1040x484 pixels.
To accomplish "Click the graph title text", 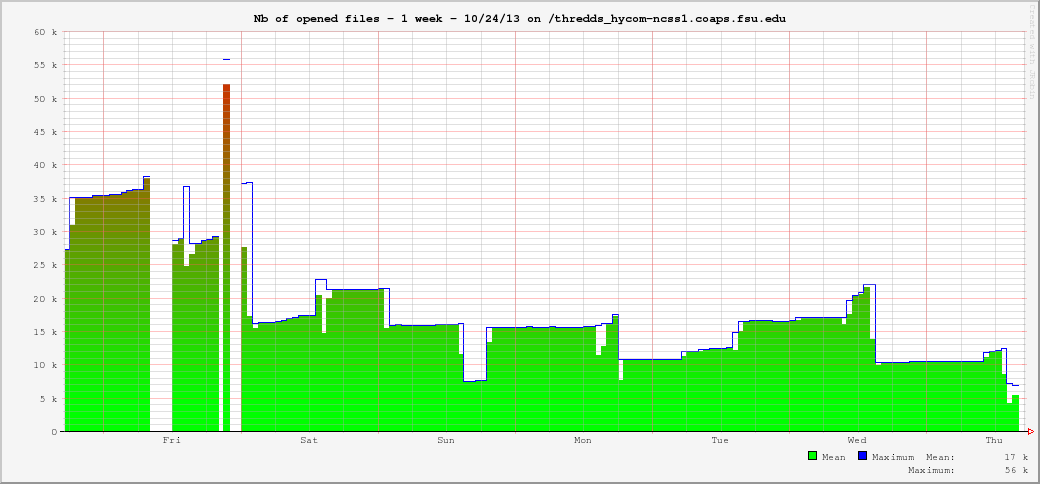I will (x=520, y=19).
